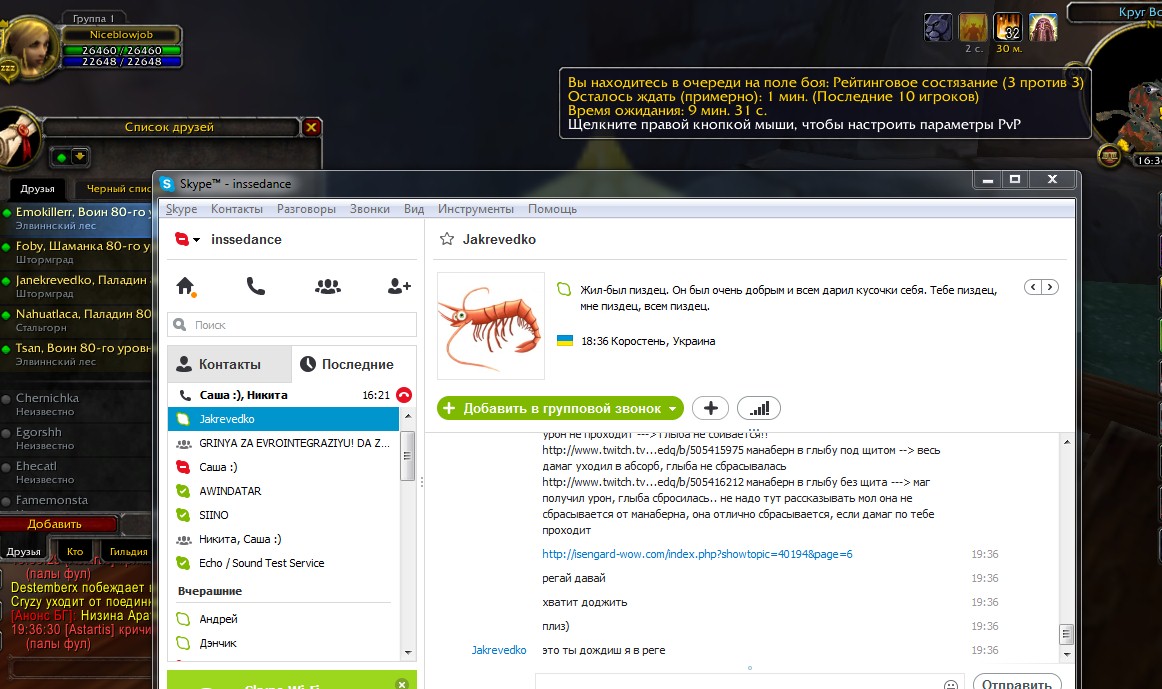Click the Отправить send button

tap(1017, 682)
